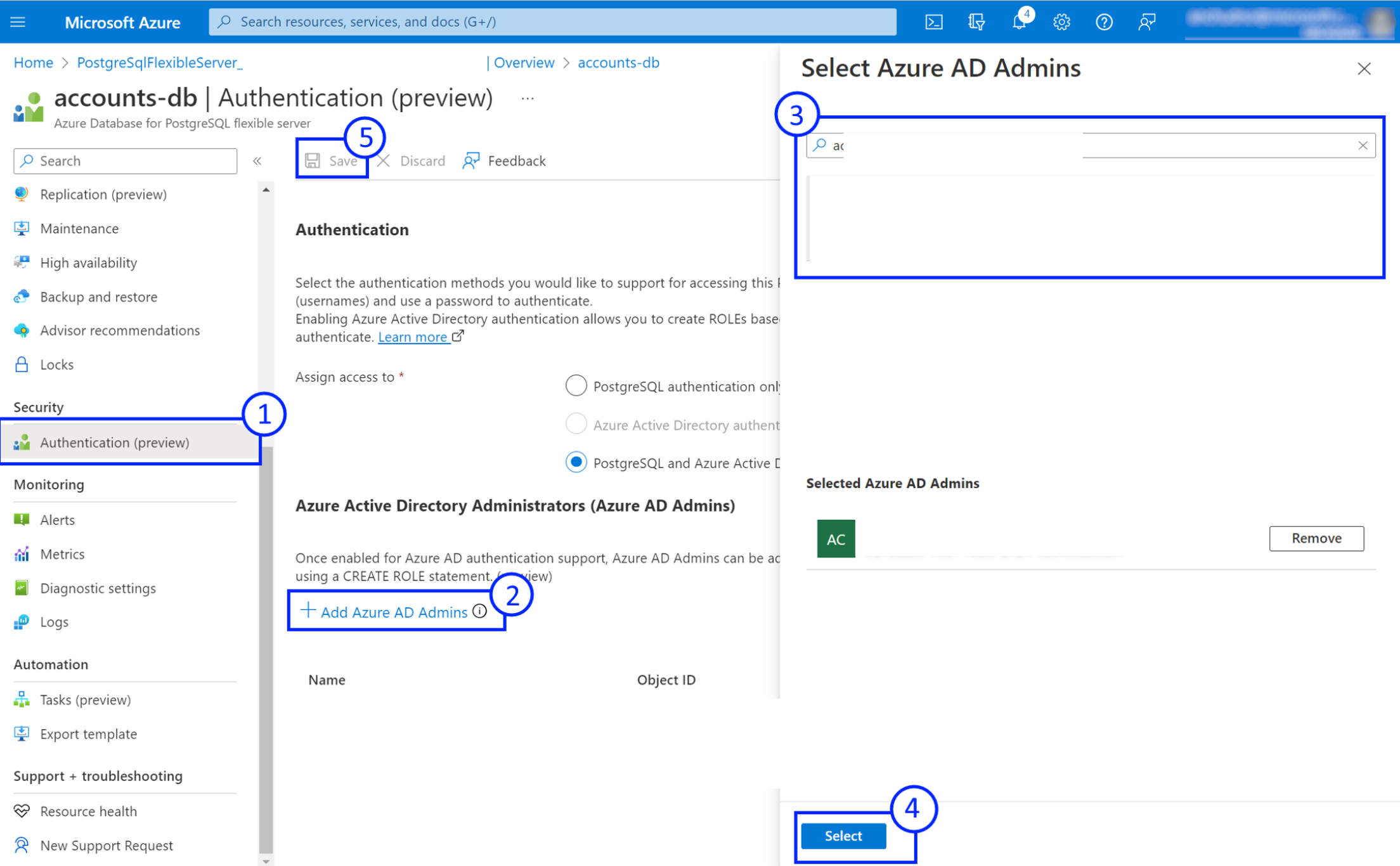Open the Azure AD Admins search input
1400x866 pixels.
tap(1090, 145)
